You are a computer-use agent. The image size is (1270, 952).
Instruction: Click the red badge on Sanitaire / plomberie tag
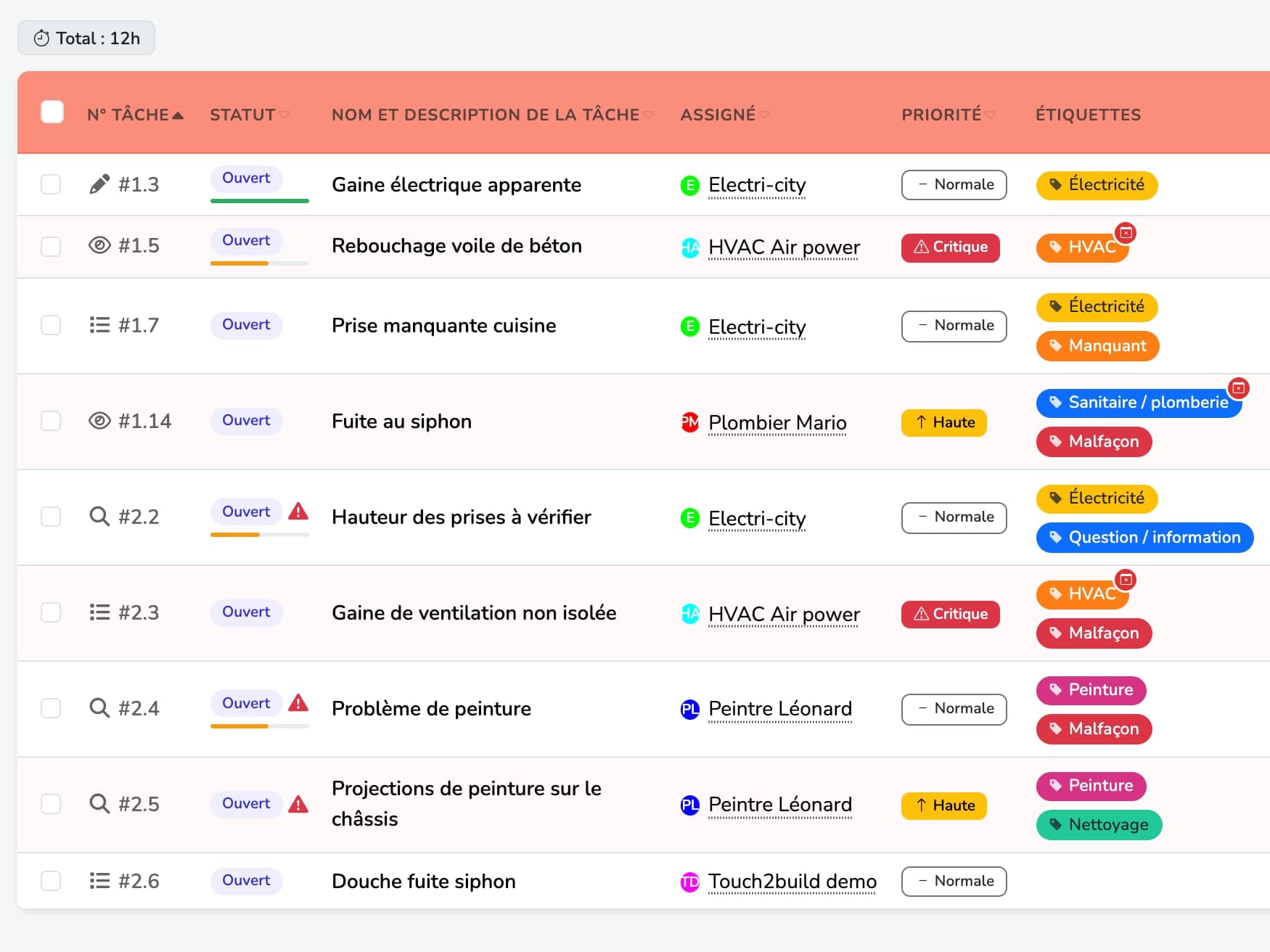tap(1239, 388)
